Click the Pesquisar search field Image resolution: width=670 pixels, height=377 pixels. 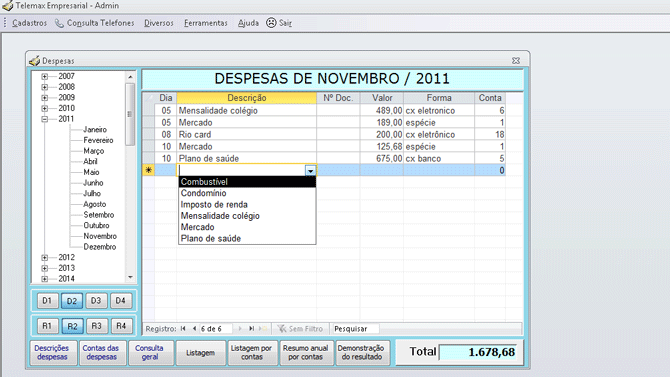pyautogui.click(x=356, y=329)
